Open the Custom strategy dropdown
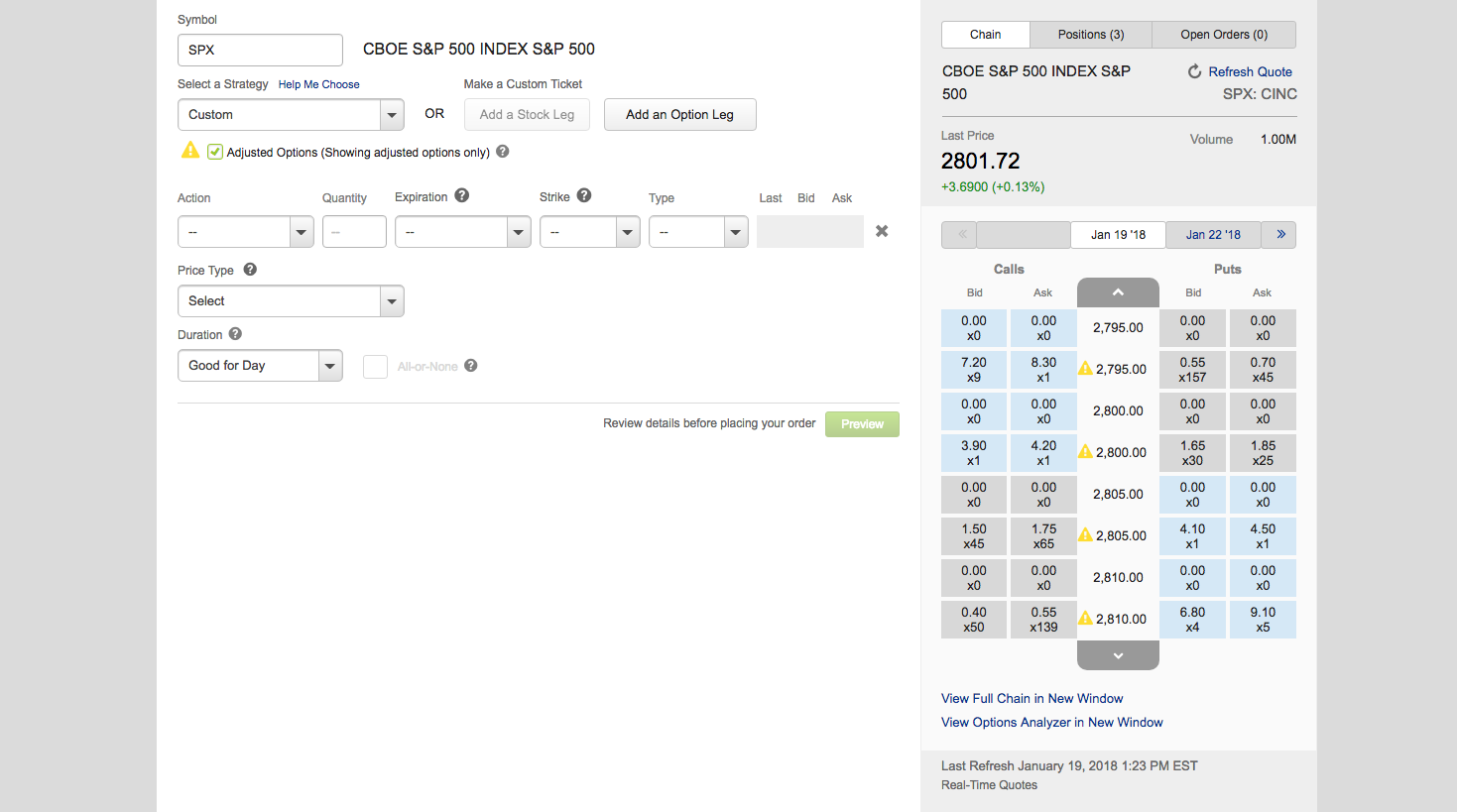This screenshot has height=812, width=1457. tap(291, 115)
